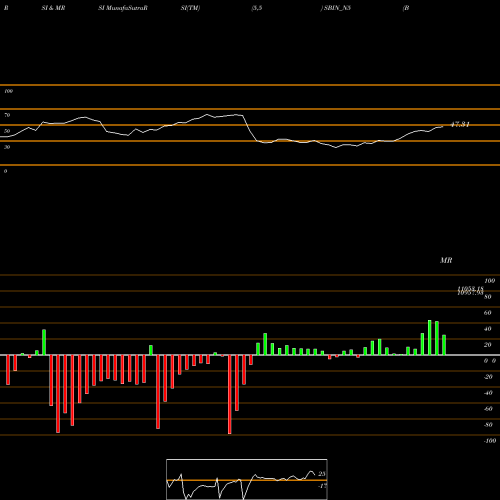Click the MR axis label -40

point(488,393)
